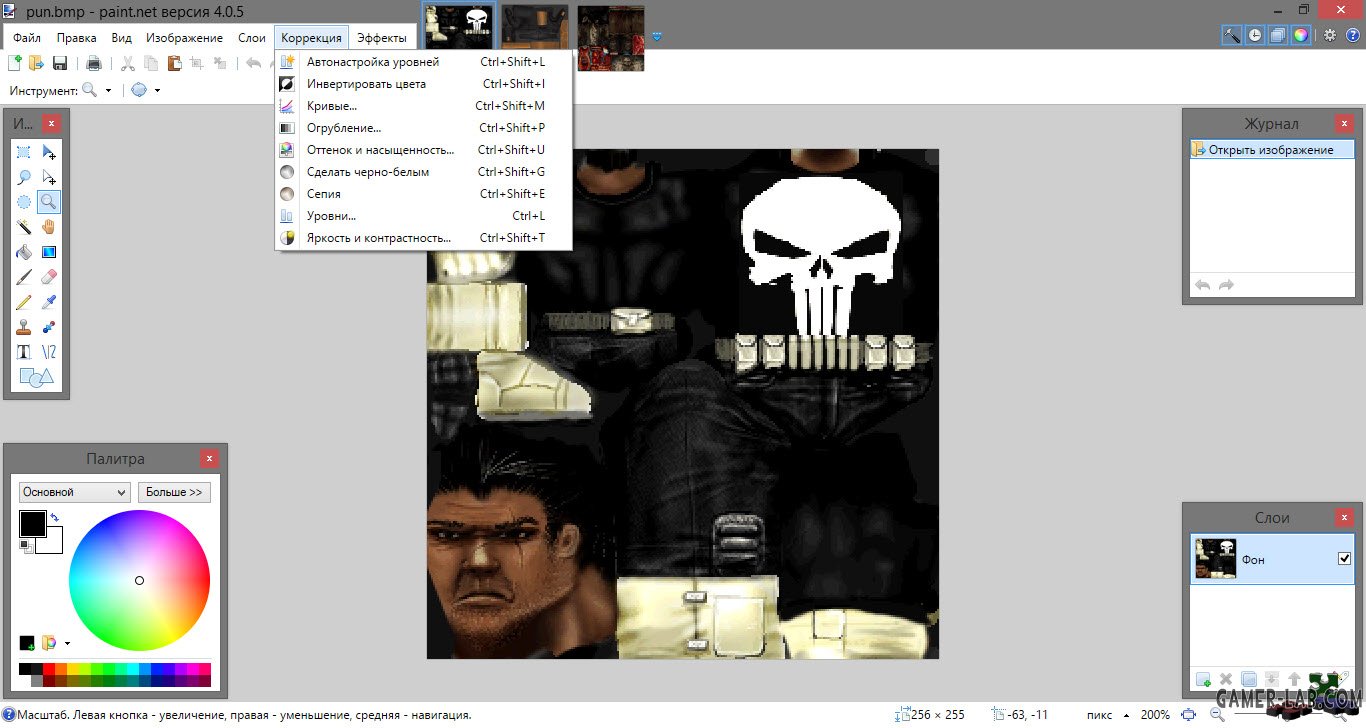
Task: Select the Ellipse Select tool
Action: pos(24,202)
